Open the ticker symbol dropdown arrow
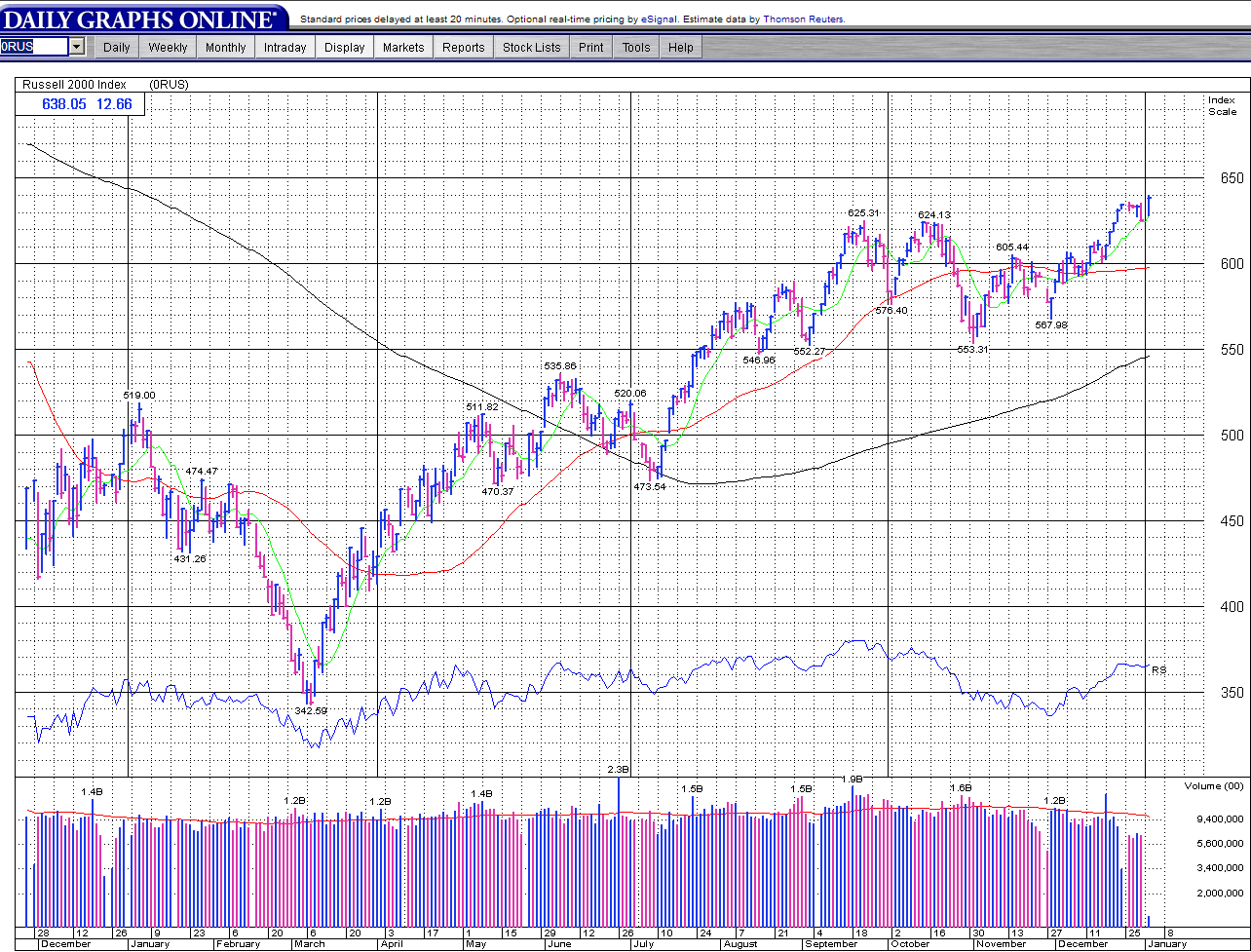Image resolution: width=1251 pixels, height=952 pixels. click(77, 47)
